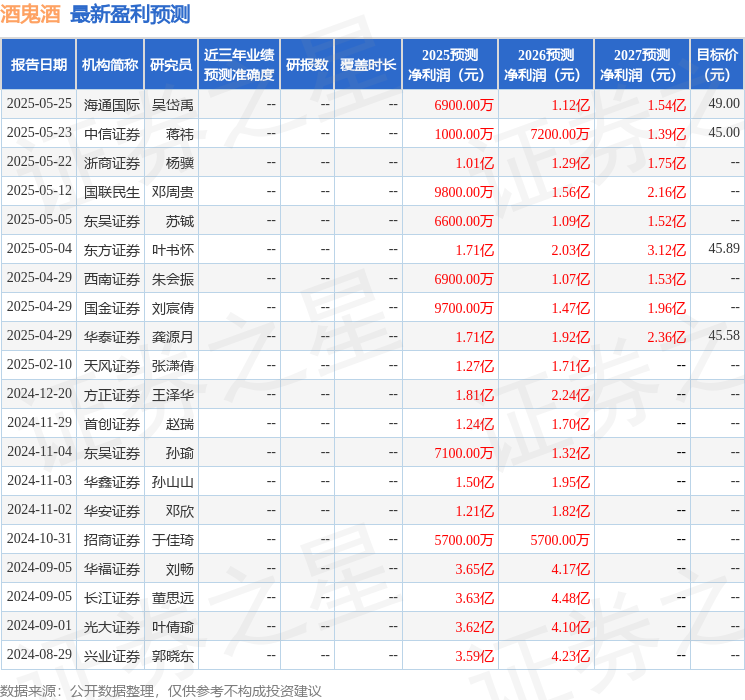745x700 pixels.
Task: Click the 研报数 column header
Action: 307,64
